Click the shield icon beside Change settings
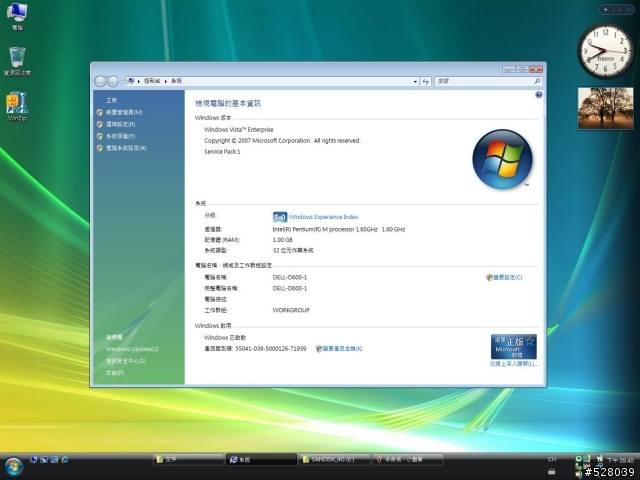Screen dimensions: 640x480 [x=489, y=277]
